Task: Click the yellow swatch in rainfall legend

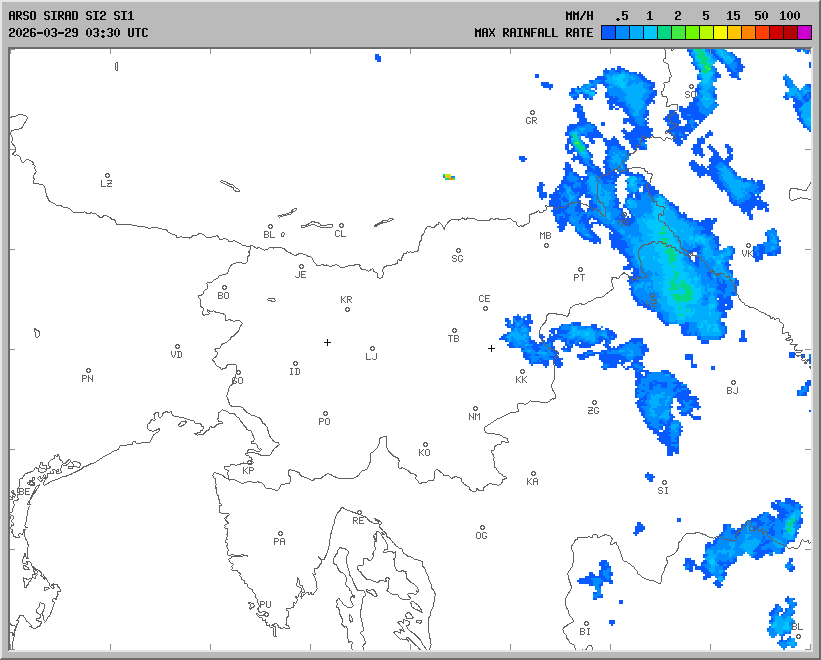Action: coord(721,33)
